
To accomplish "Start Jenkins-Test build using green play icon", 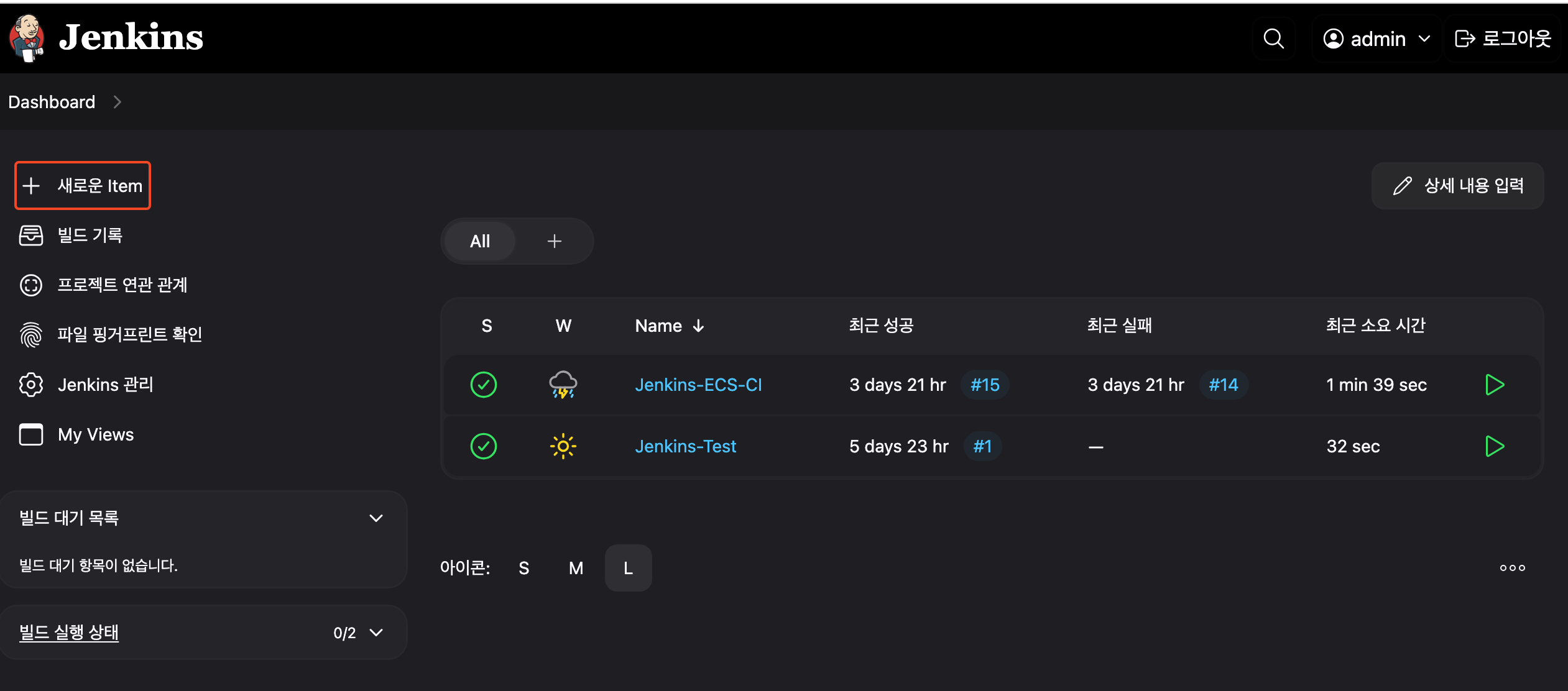I will tap(1494, 446).
